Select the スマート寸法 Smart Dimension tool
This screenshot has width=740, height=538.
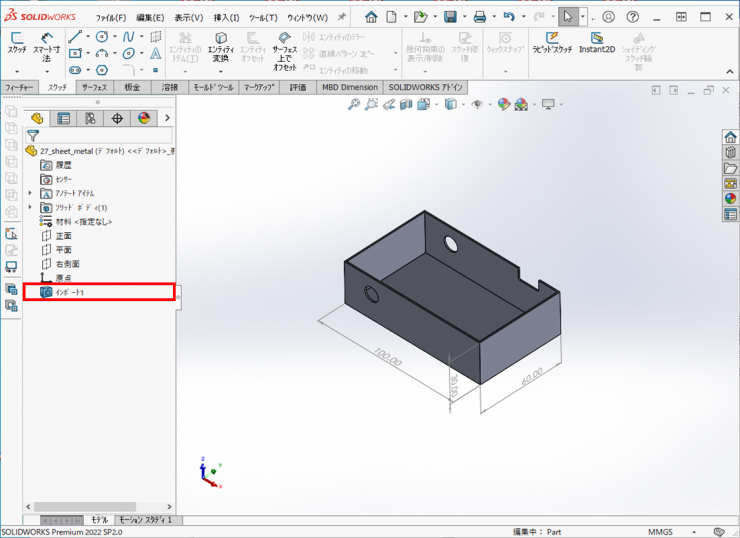point(46,46)
